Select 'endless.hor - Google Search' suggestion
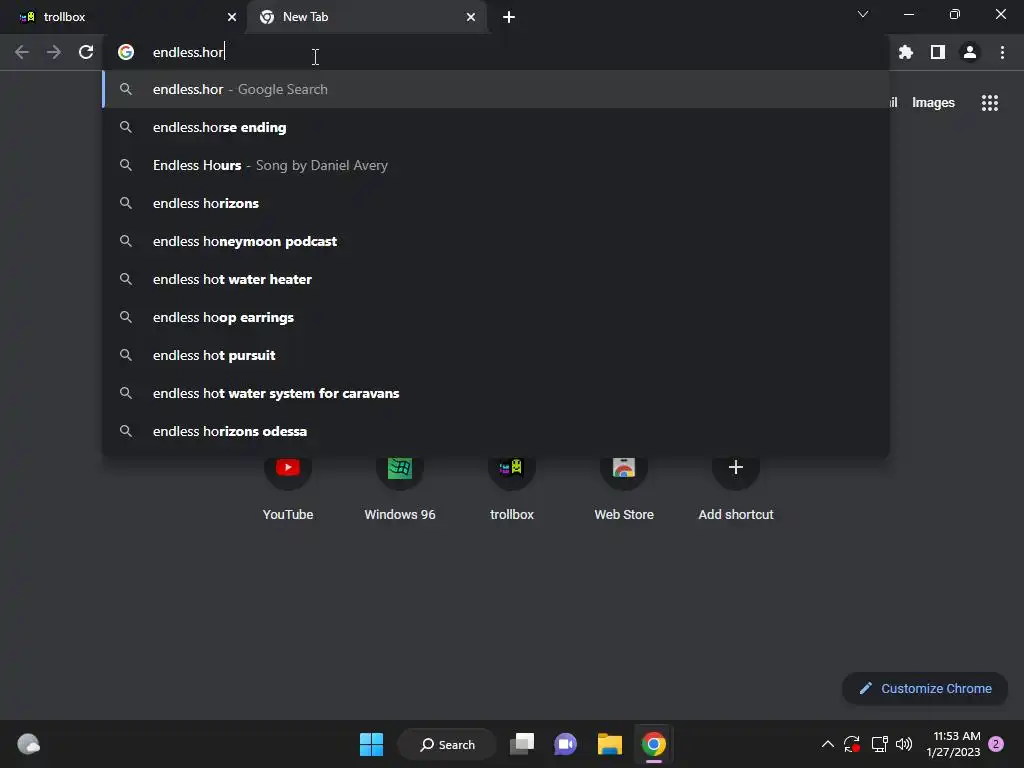The height and width of the screenshot is (768, 1024). (x=496, y=89)
